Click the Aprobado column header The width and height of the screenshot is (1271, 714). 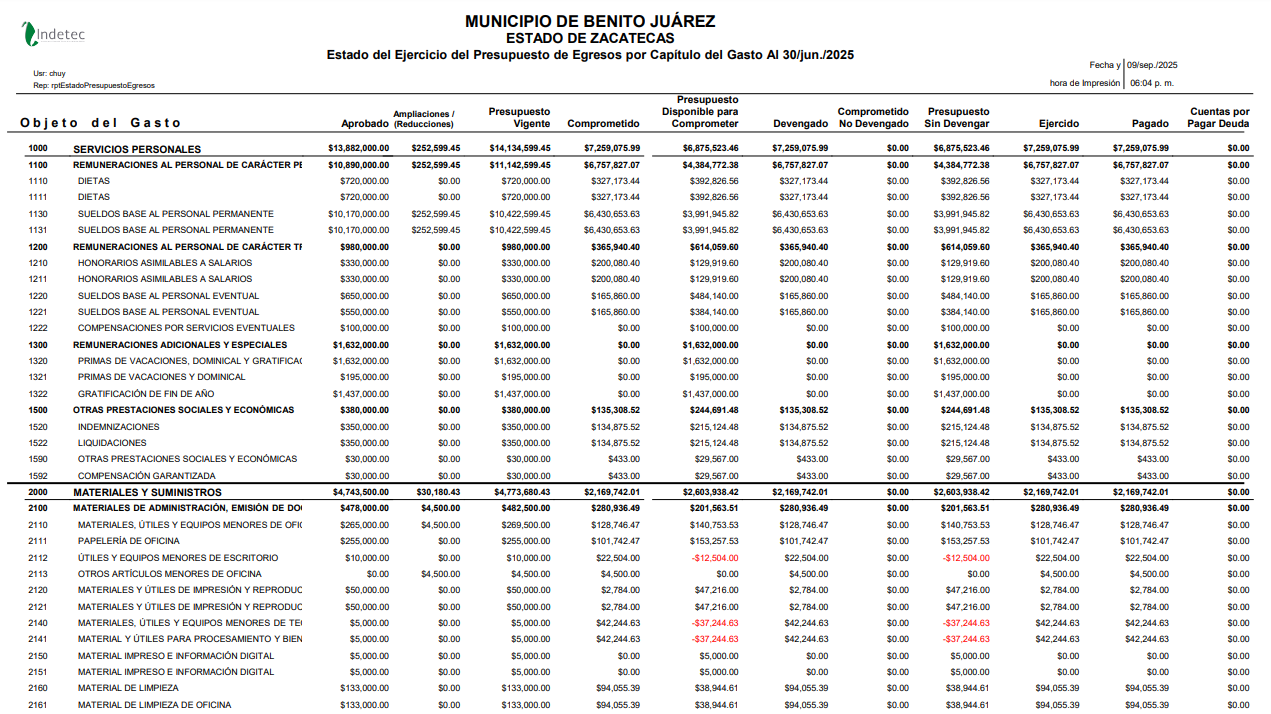click(365, 122)
